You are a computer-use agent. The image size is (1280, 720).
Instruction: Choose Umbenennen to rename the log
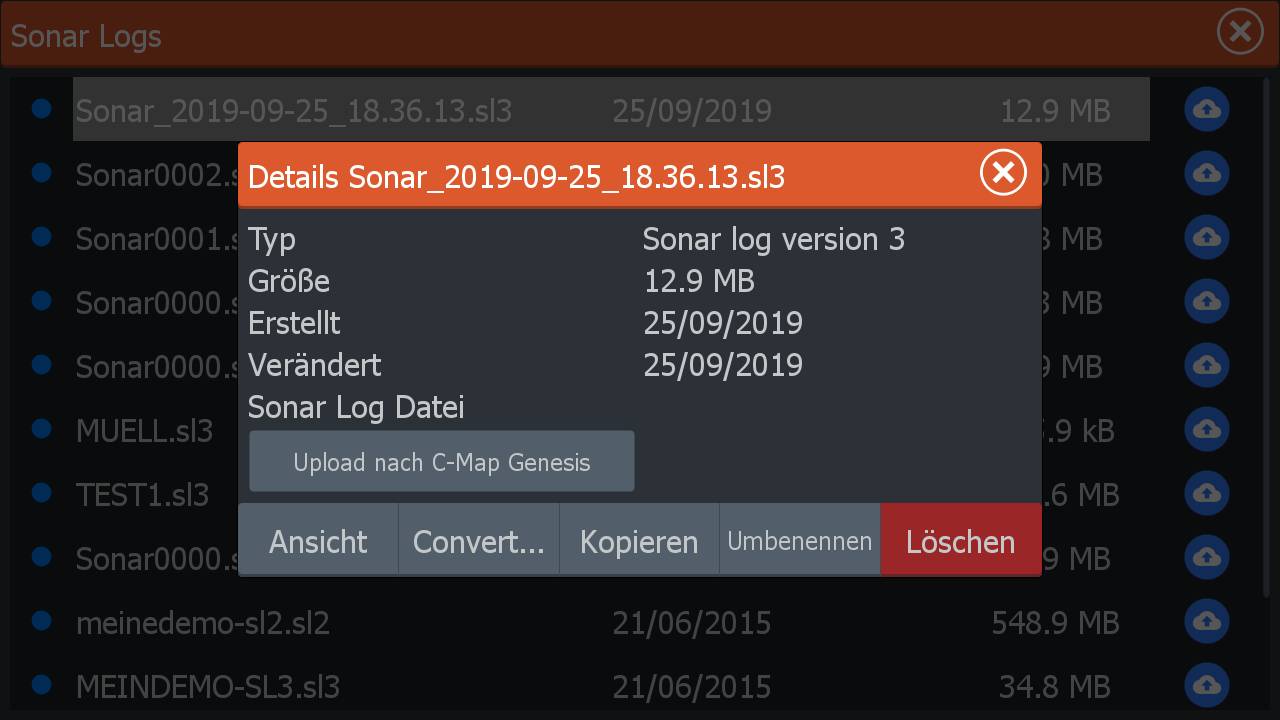tap(799, 541)
